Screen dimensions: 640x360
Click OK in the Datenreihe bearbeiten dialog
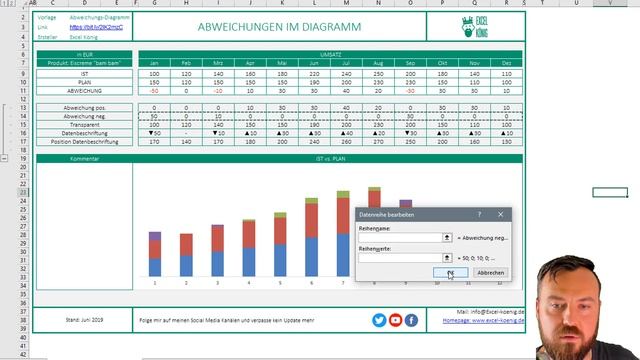click(450, 273)
